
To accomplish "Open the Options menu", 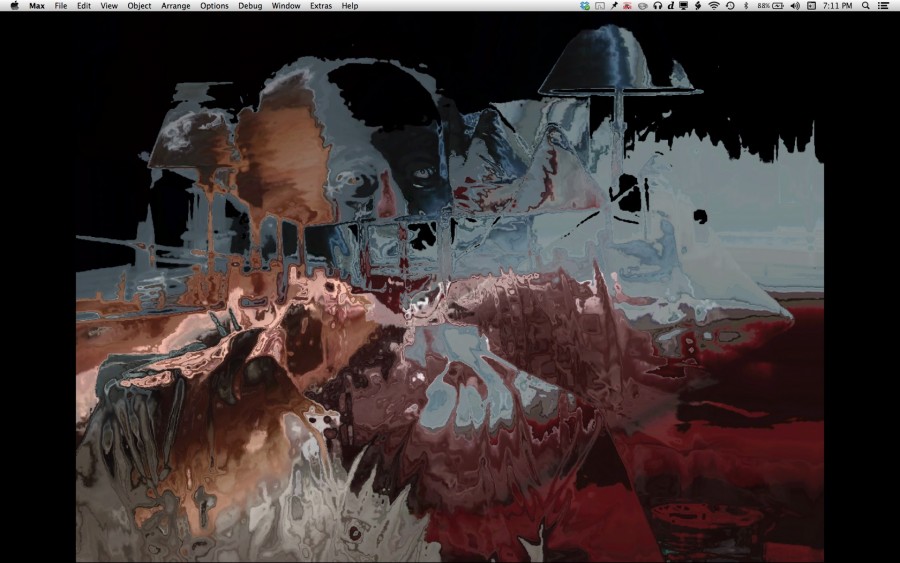I will [214, 6].
